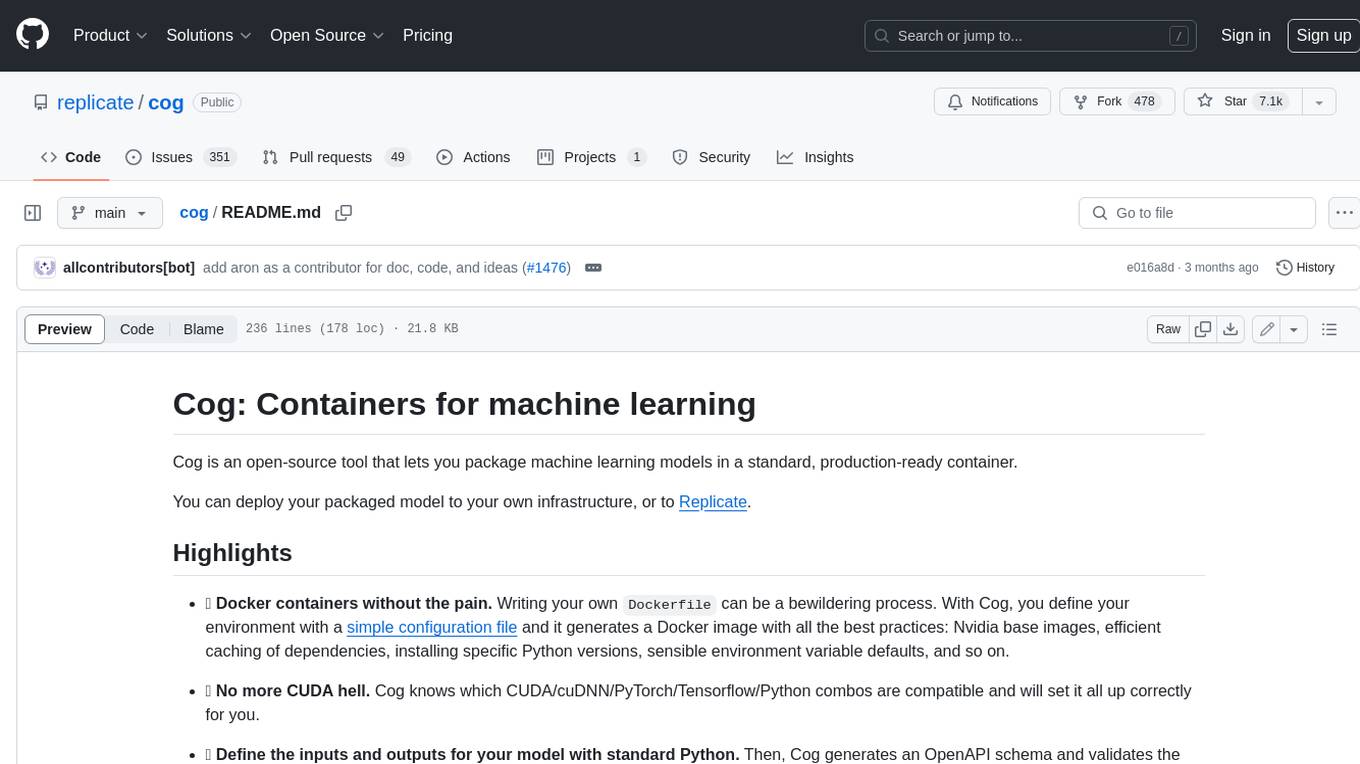Expand the commit message details
The height and width of the screenshot is (764, 1360).
593,268
